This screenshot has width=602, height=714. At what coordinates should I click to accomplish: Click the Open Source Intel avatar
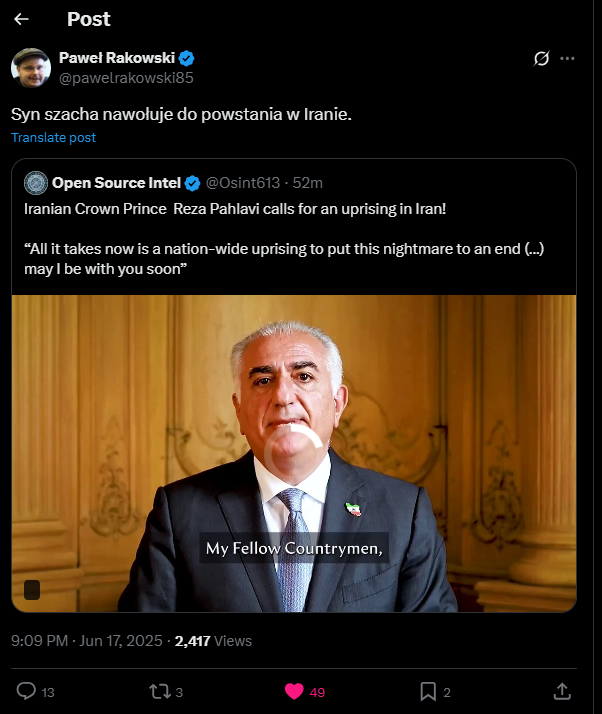point(36,182)
